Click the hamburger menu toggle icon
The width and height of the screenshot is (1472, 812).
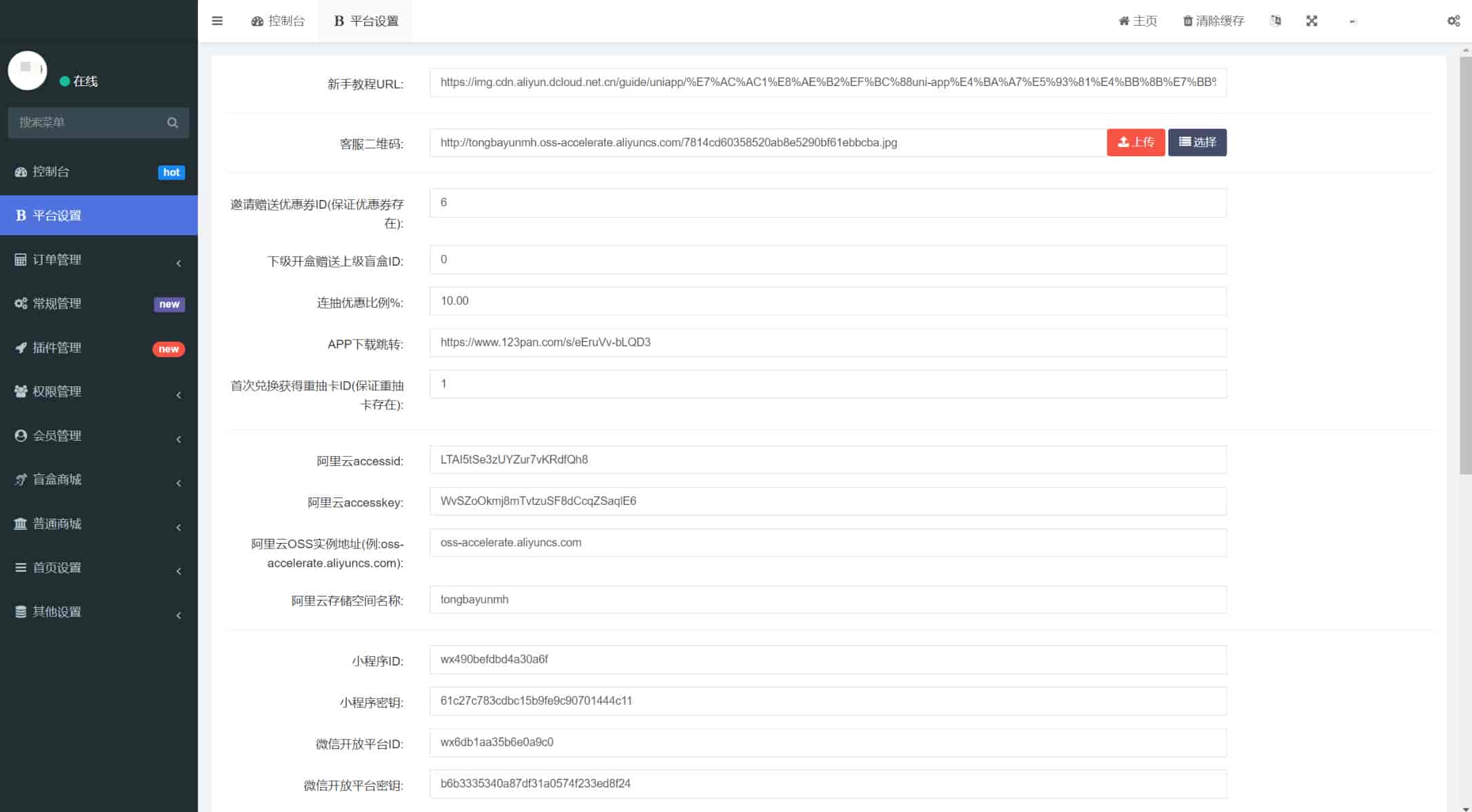click(x=217, y=21)
